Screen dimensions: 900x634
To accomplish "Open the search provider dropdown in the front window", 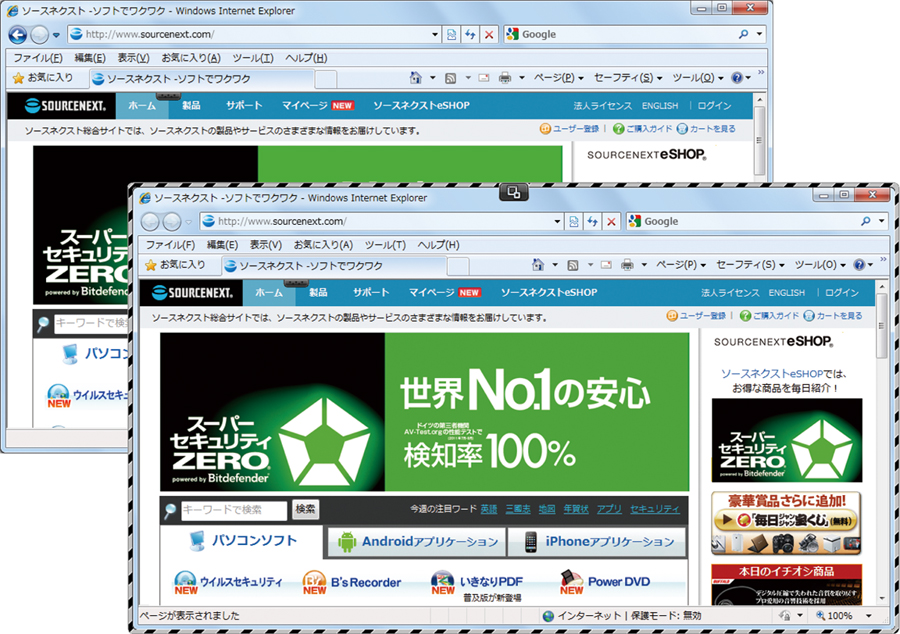I will [x=882, y=221].
